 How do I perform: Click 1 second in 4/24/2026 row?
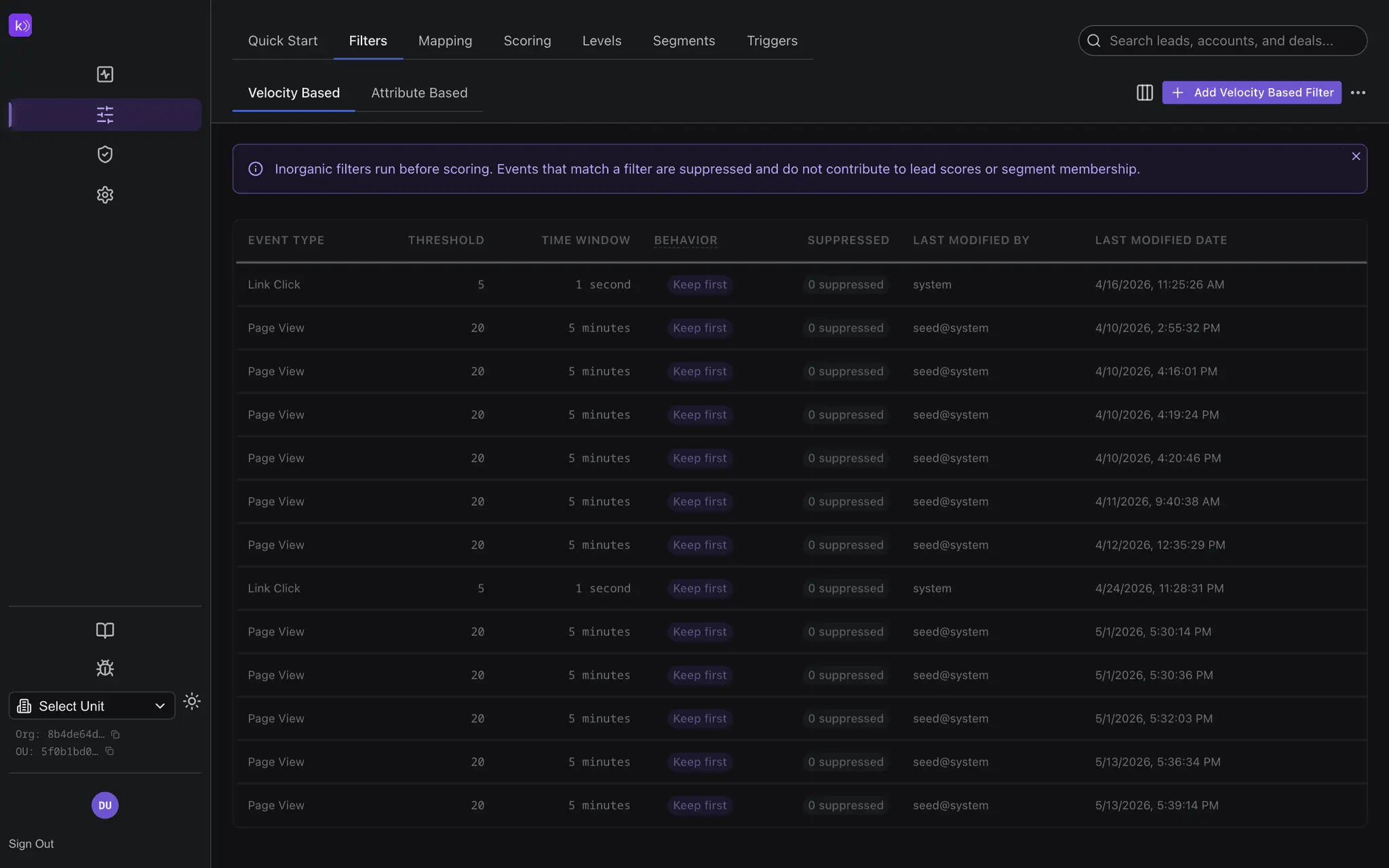click(603, 588)
